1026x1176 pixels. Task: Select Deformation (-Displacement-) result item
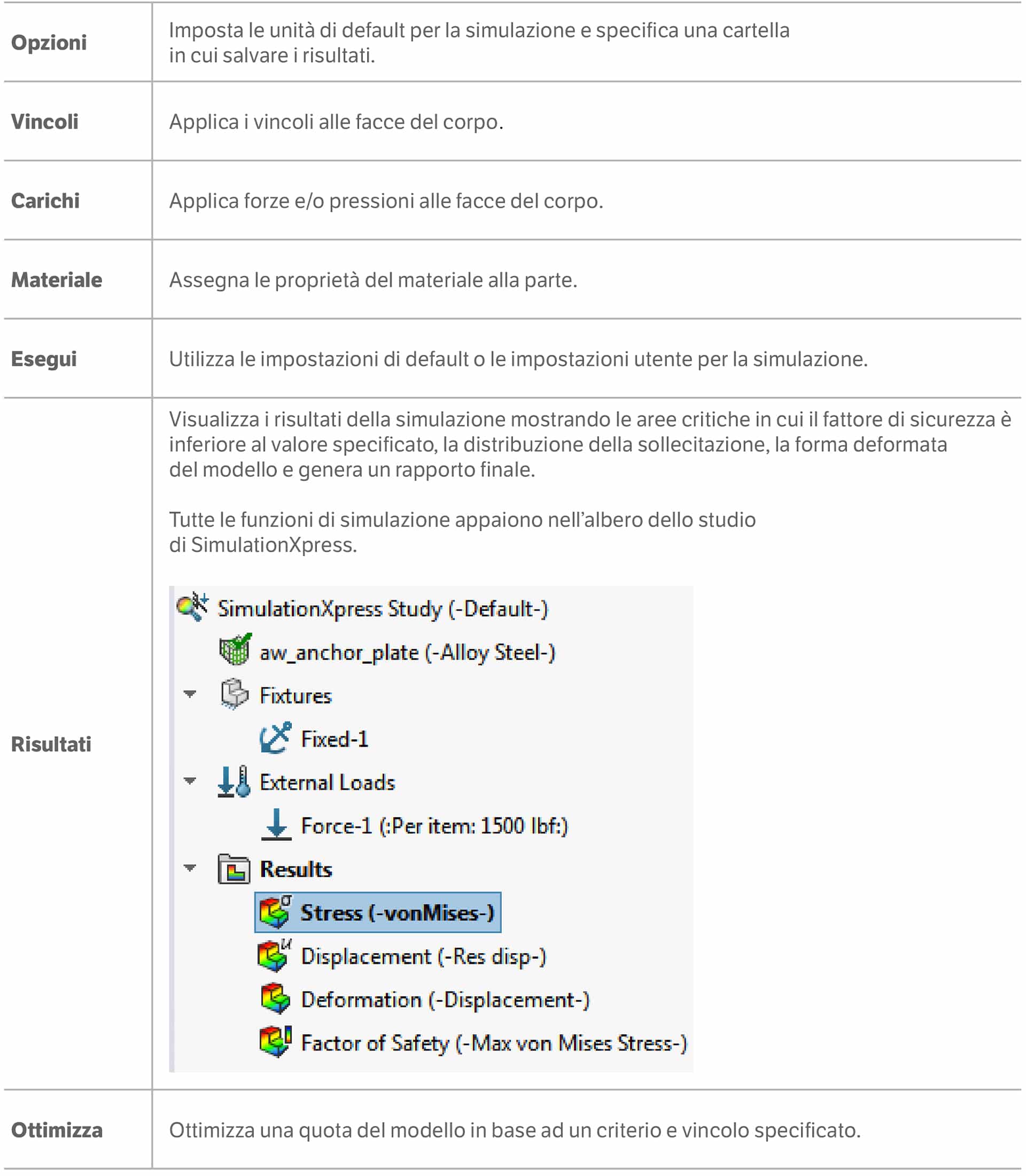[445, 1000]
